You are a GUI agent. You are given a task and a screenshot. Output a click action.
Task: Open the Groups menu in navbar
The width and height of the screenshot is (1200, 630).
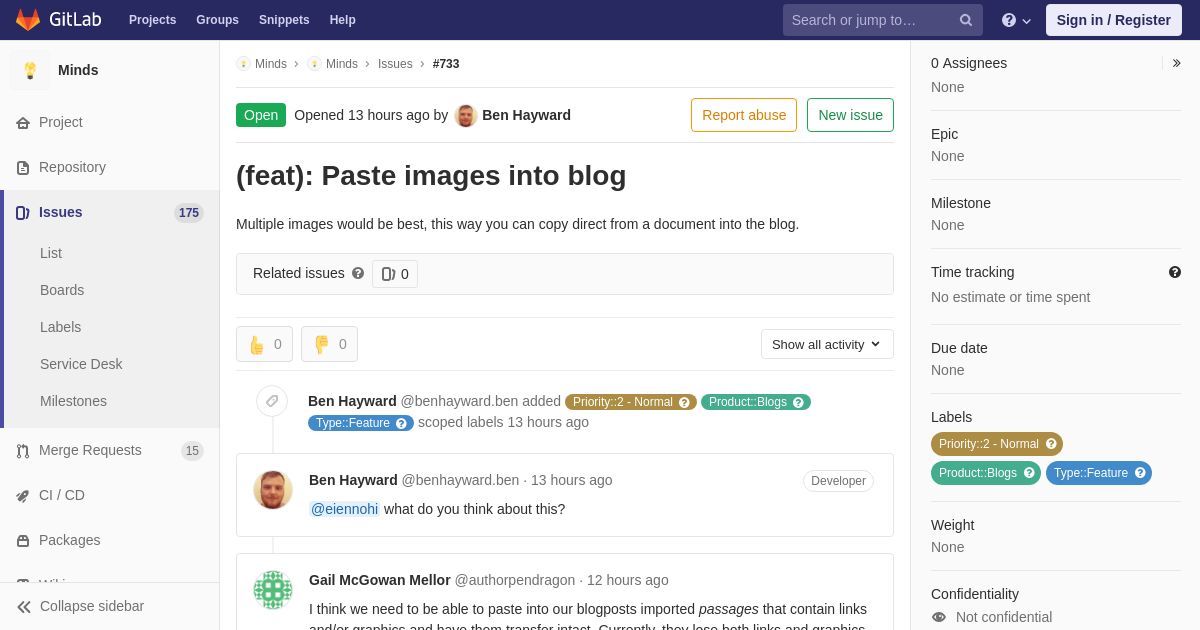pyautogui.click(x=217, y=20)
